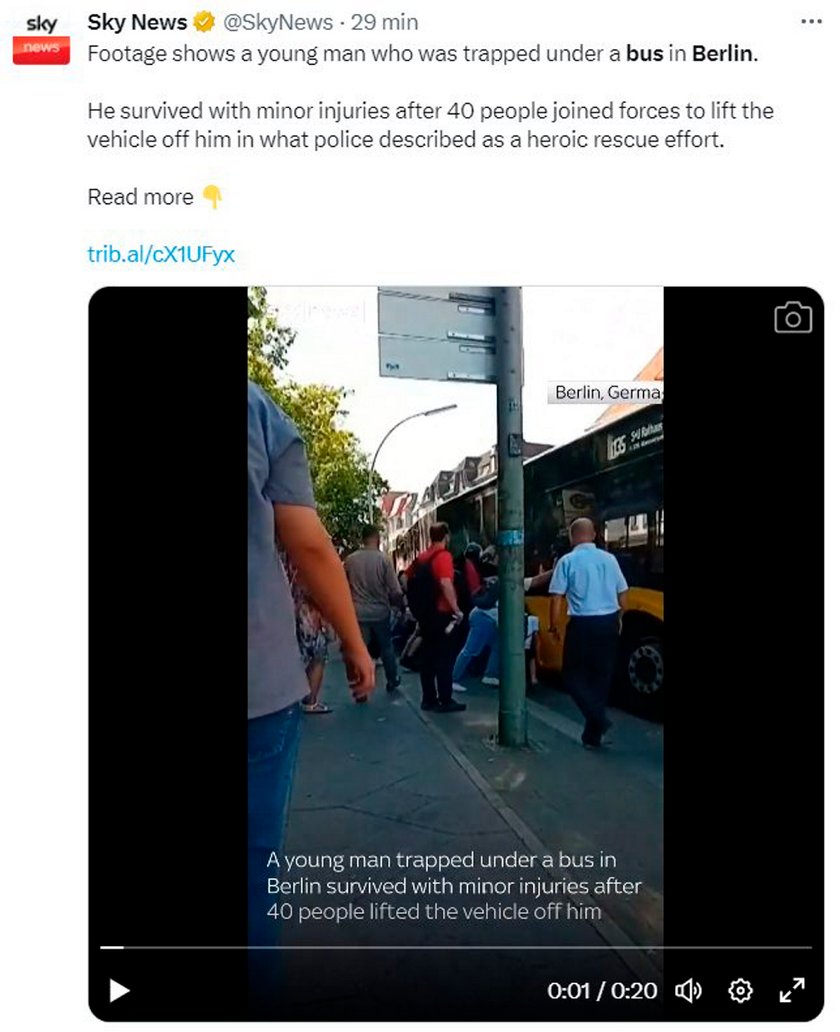Open the @SkyNews handle

pyautogui.click(x=278, y=22)
